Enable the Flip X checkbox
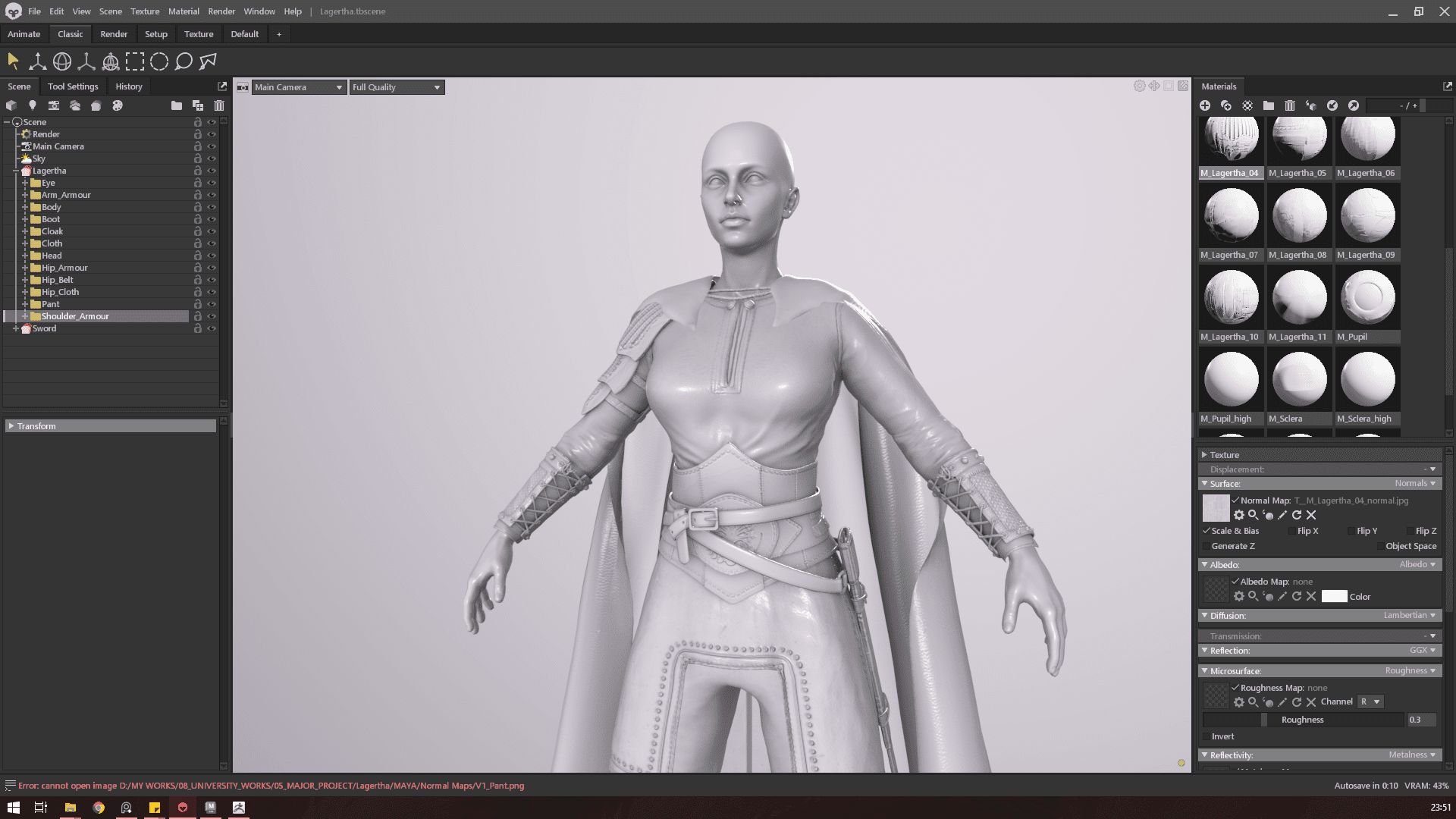This screenshot has width=1456, height=819. (1292, 531)
